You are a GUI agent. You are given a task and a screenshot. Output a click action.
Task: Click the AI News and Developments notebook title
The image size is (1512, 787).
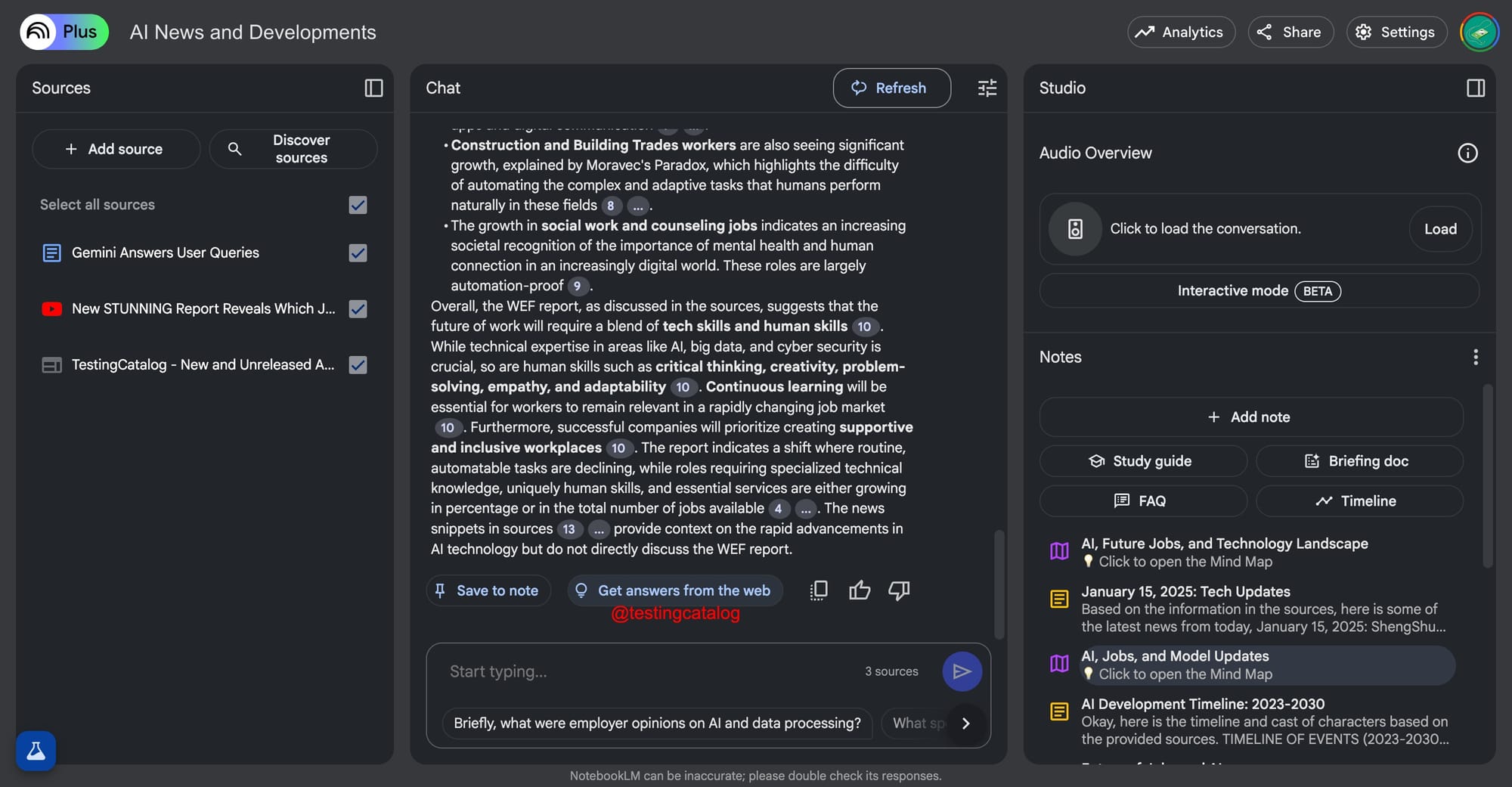click(253, 32)
